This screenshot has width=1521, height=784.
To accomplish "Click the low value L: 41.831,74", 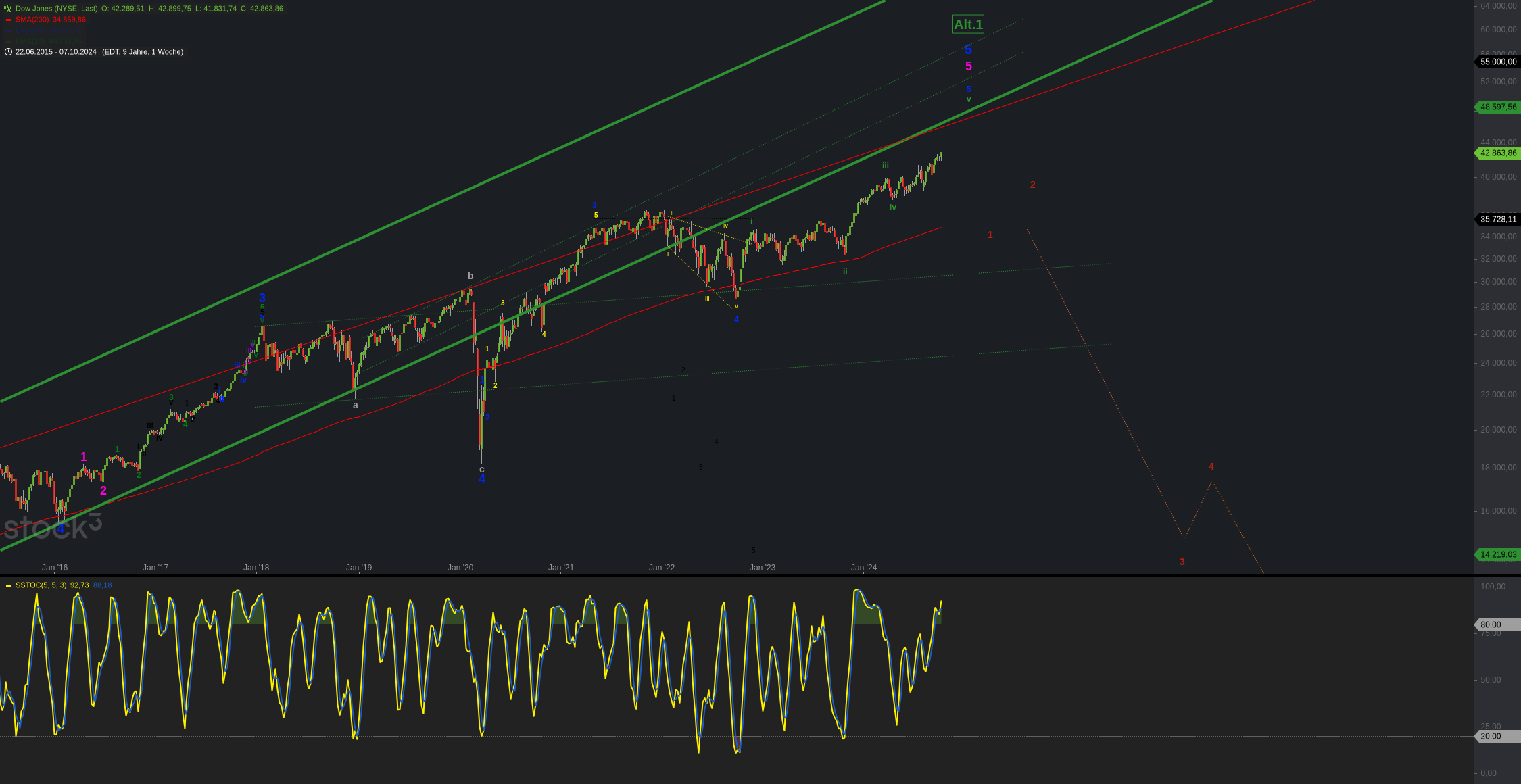I will tap(216, 9).
